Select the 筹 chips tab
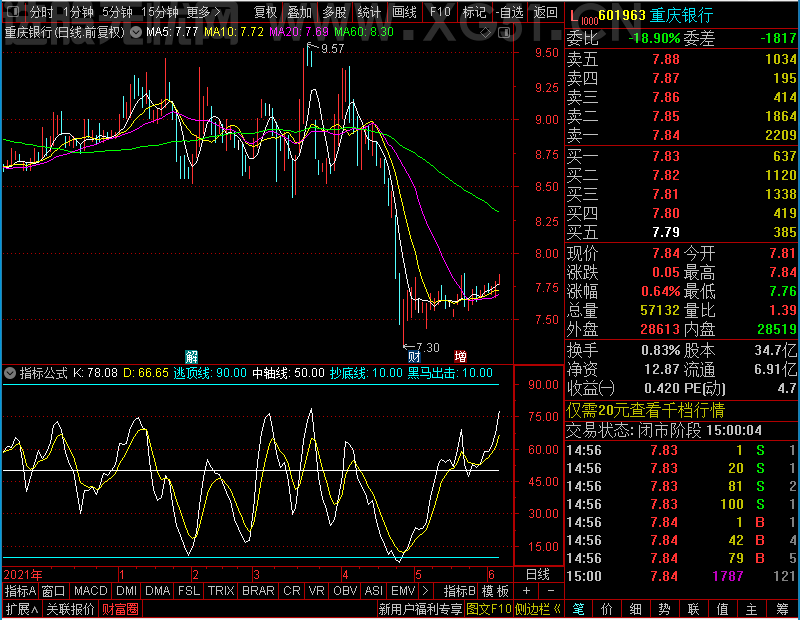 pos(783,609)
